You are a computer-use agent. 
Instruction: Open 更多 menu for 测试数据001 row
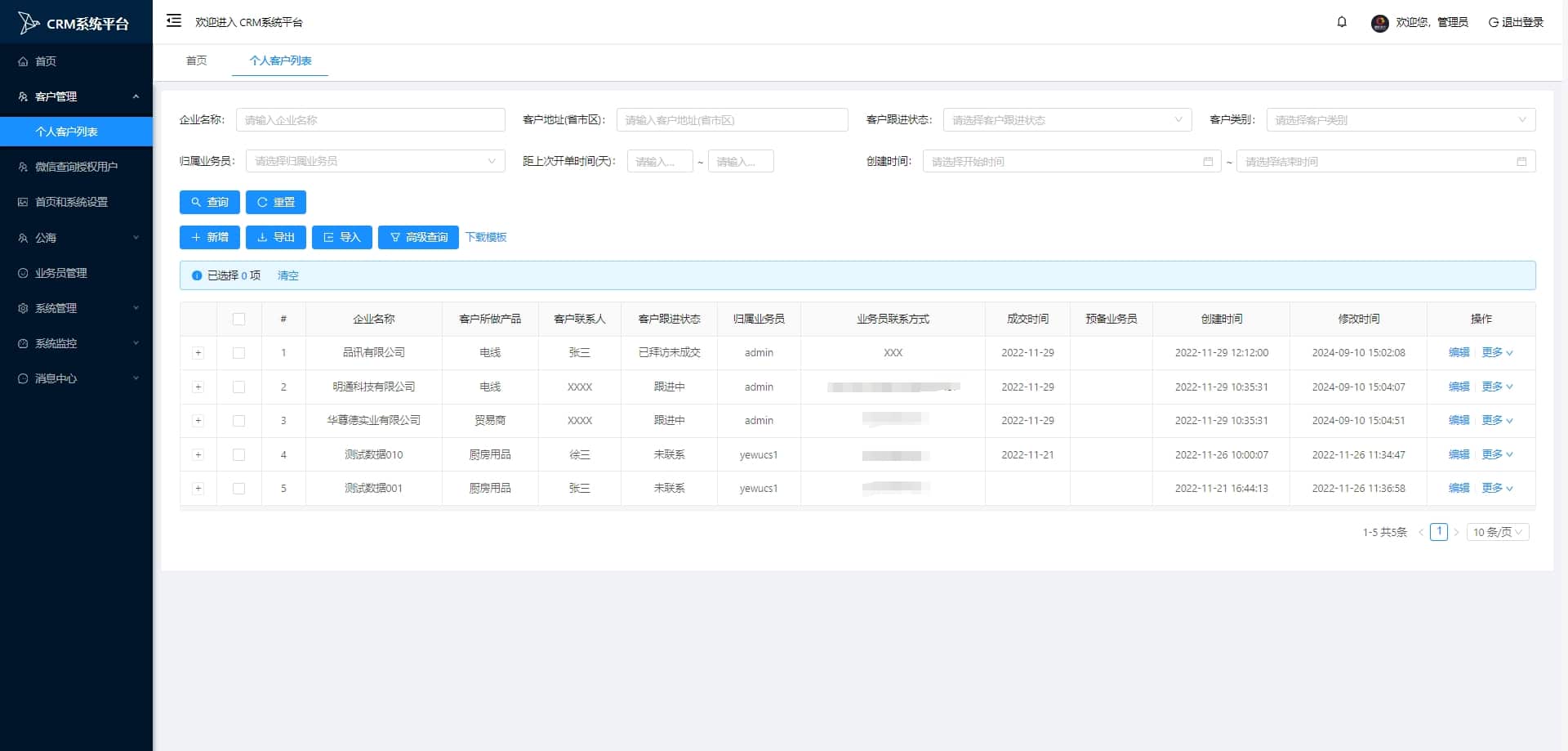click(1497, 489)
